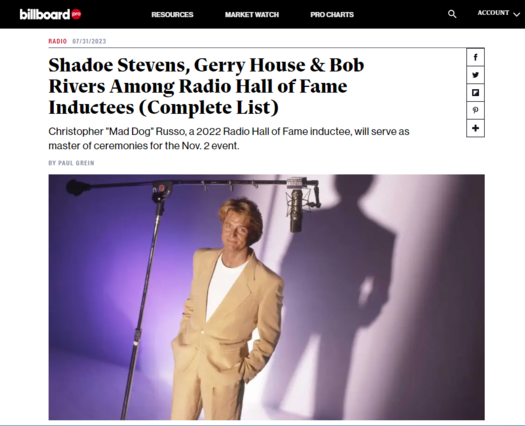Screen dimensions: 525x426
Task: Click the studio microphone in the photo
Action: (296, 209)
